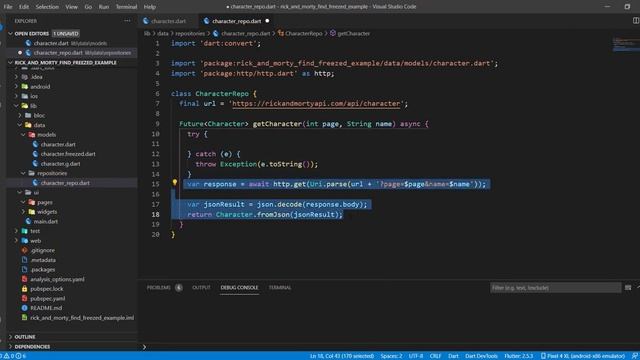Click the getCharacter breadcrumb

click(353, 33)
